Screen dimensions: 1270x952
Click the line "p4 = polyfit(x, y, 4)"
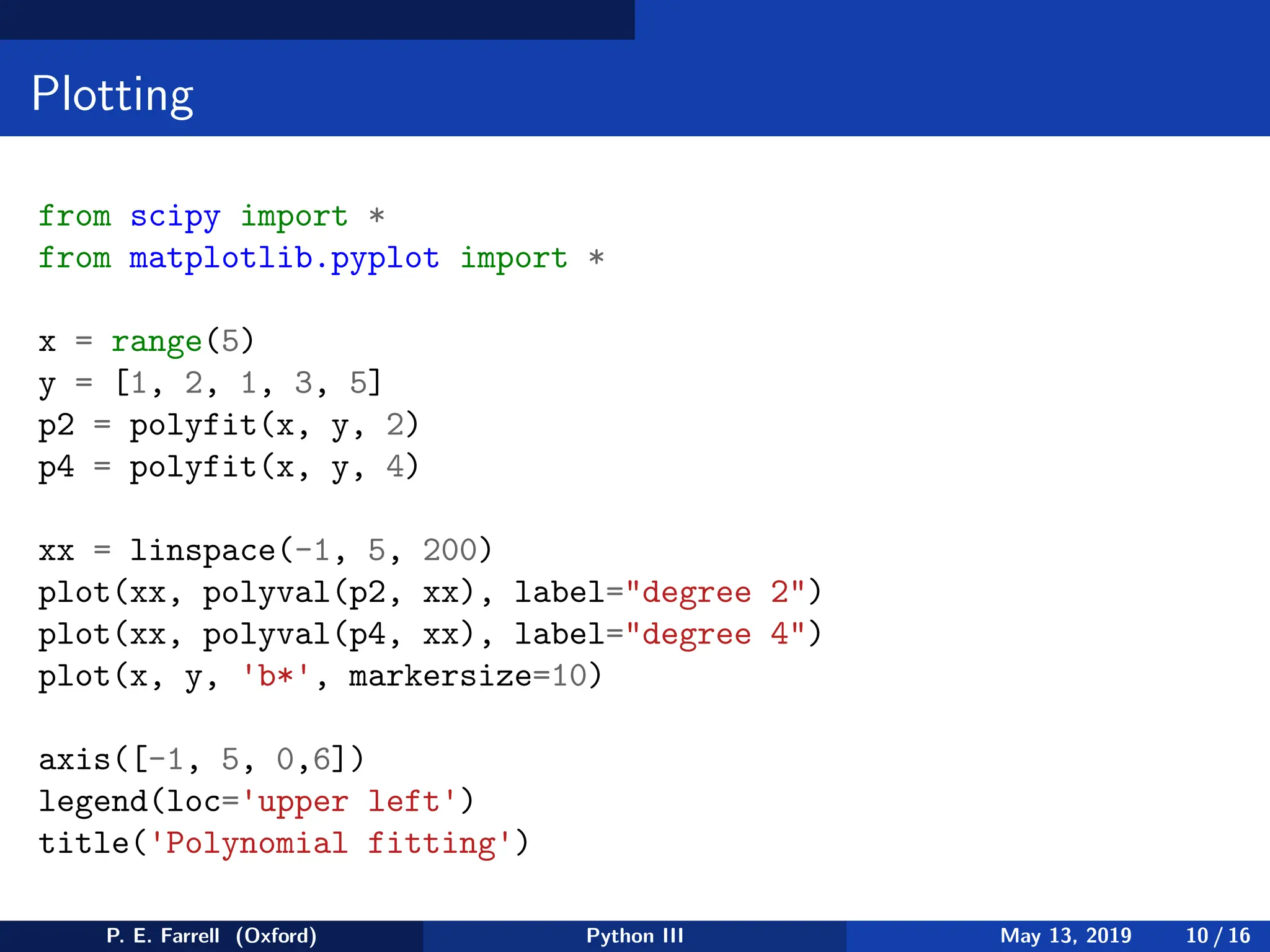tap(229, 467)
